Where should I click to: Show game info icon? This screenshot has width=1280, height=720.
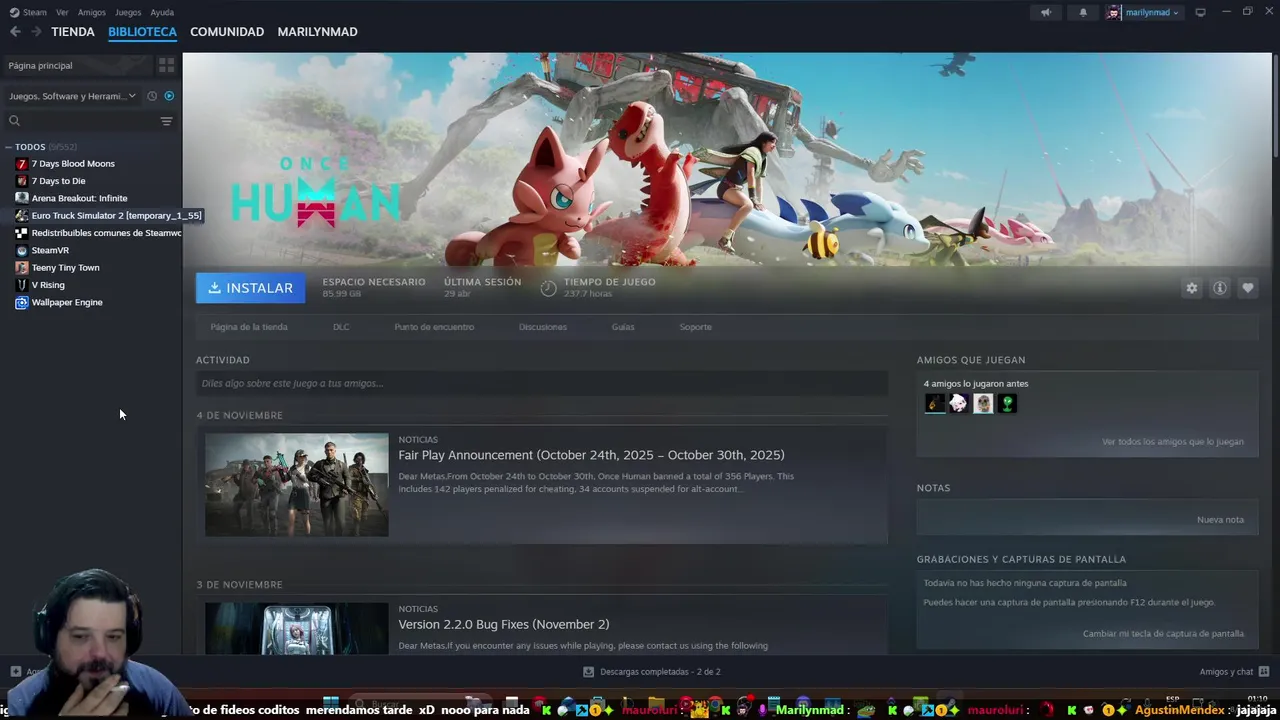[x=1219, y=288]
